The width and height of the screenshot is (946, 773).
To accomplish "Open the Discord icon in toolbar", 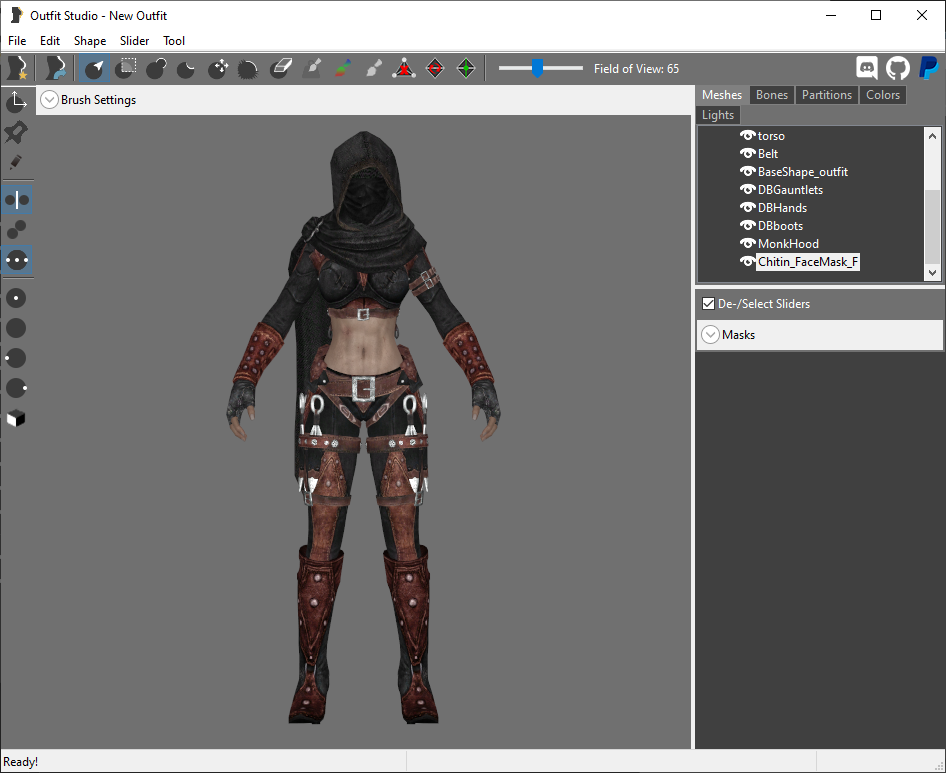I will (x=867, y=68).
